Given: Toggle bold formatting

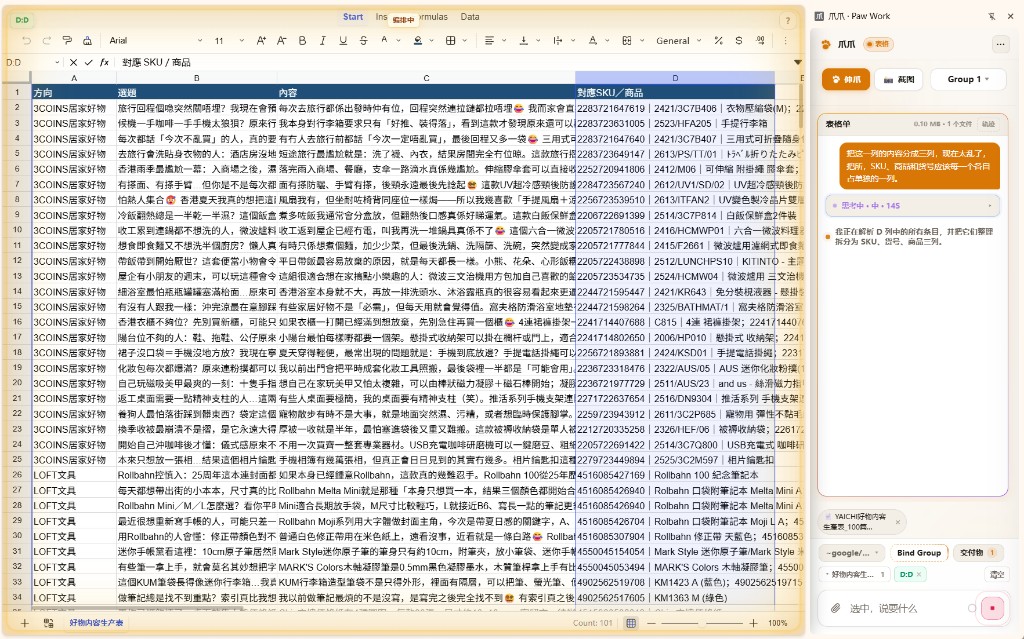Looking at the screenshot, I should click(302, 41).
